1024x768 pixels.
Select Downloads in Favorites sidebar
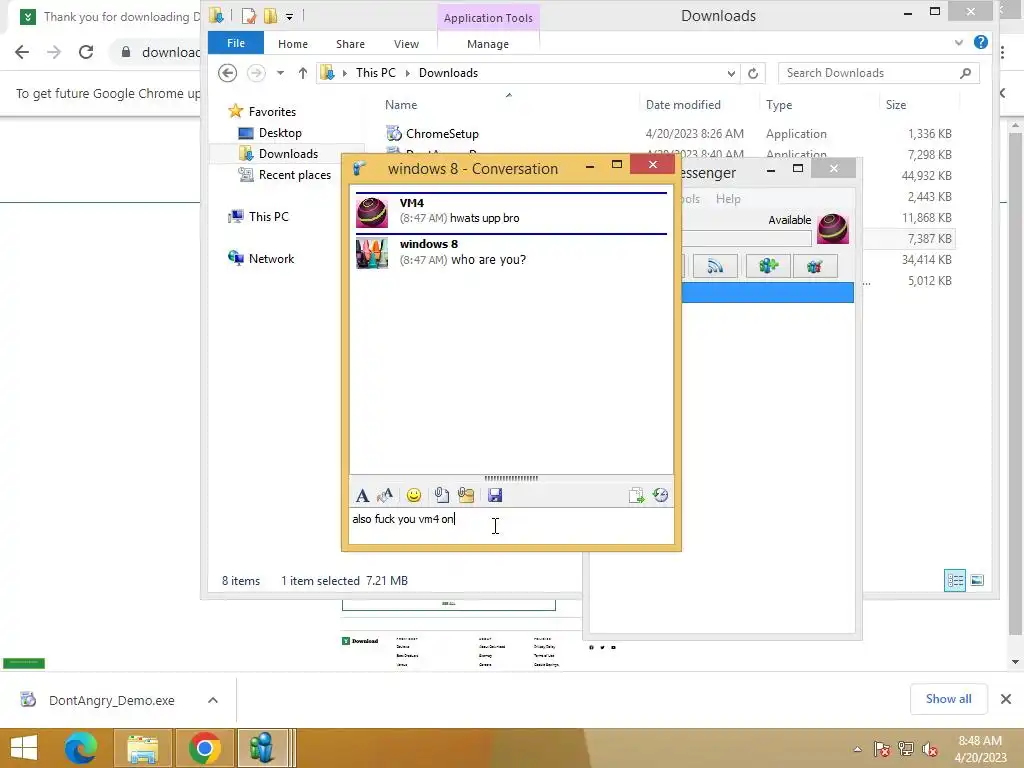(288, 153)
